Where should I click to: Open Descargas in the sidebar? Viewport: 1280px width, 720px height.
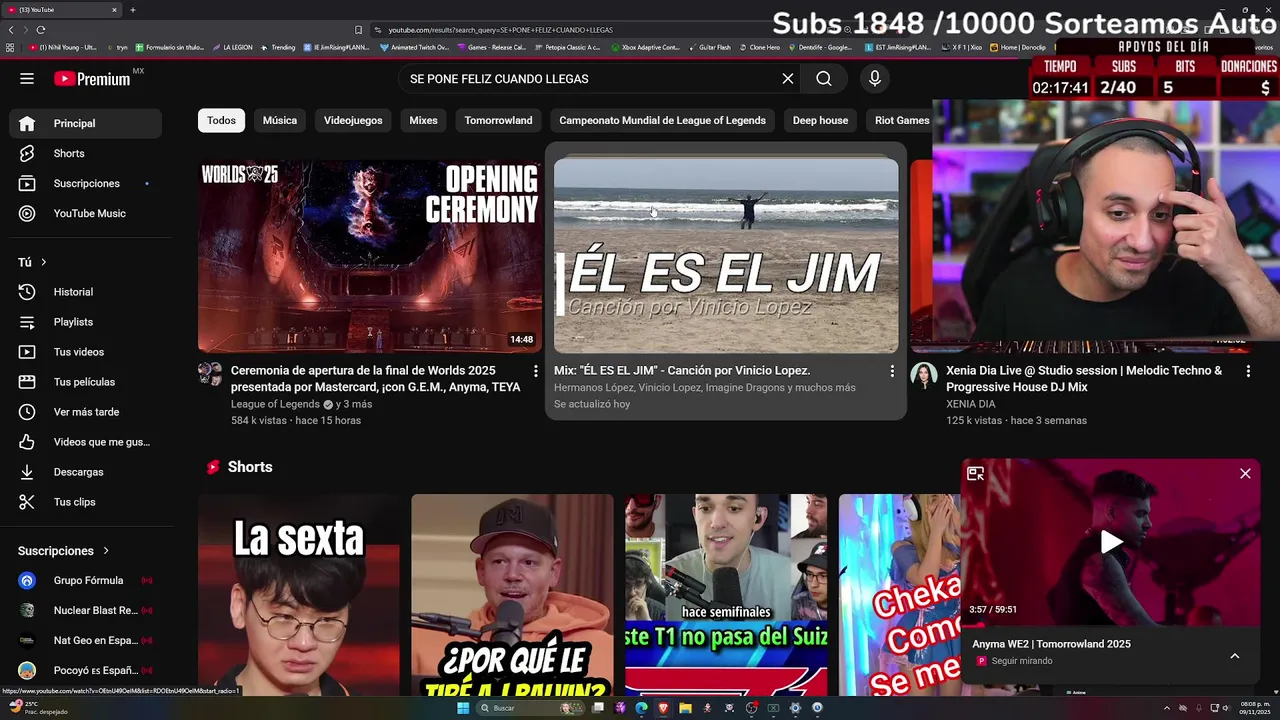pyautogui.click(x=86, y=472)
